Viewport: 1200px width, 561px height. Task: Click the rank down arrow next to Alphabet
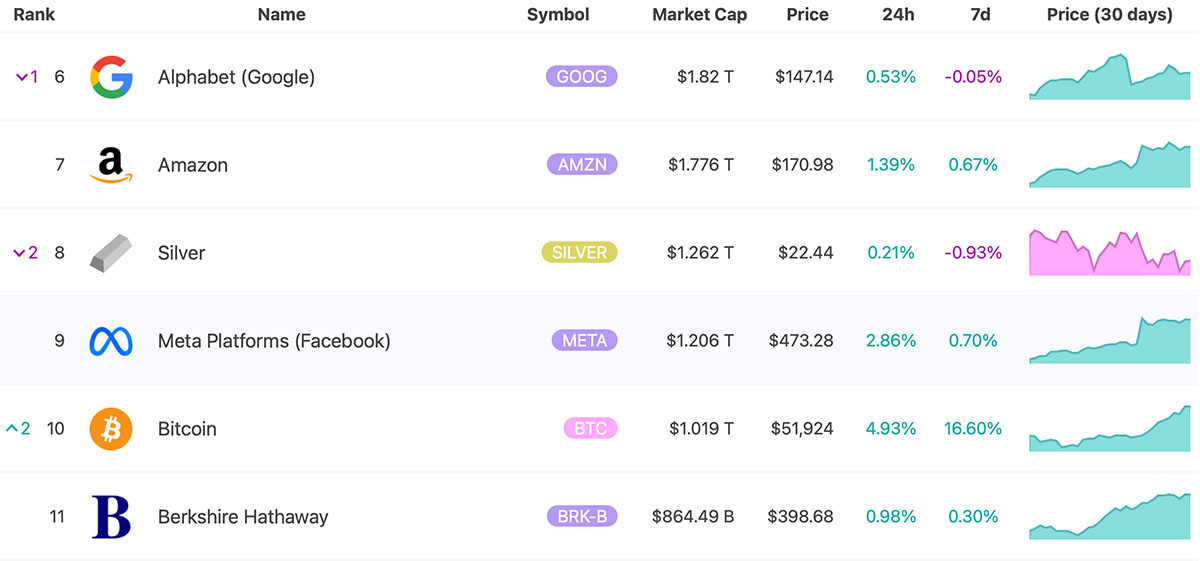(x=21, y=77)
